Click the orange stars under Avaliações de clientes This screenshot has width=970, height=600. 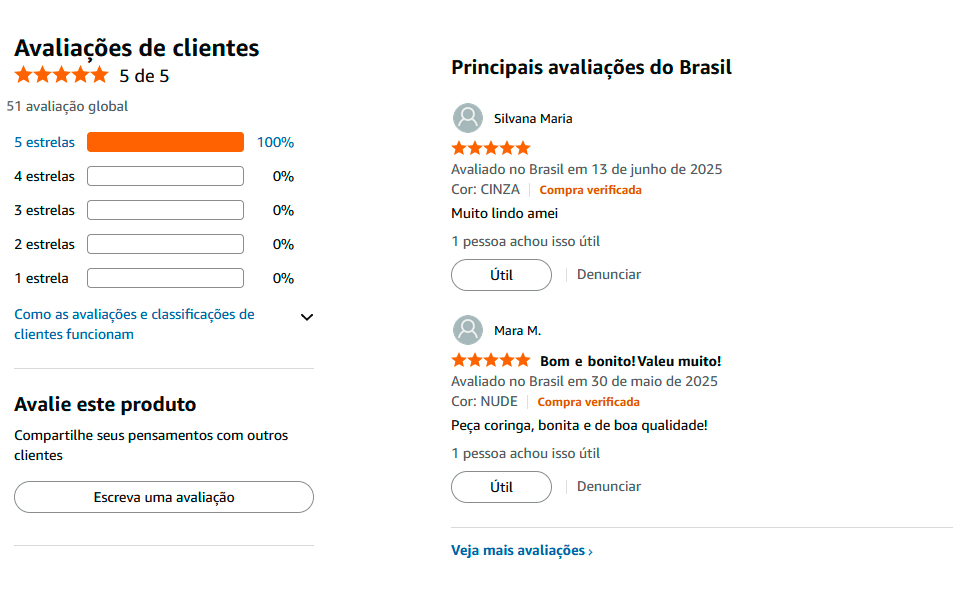60,74
